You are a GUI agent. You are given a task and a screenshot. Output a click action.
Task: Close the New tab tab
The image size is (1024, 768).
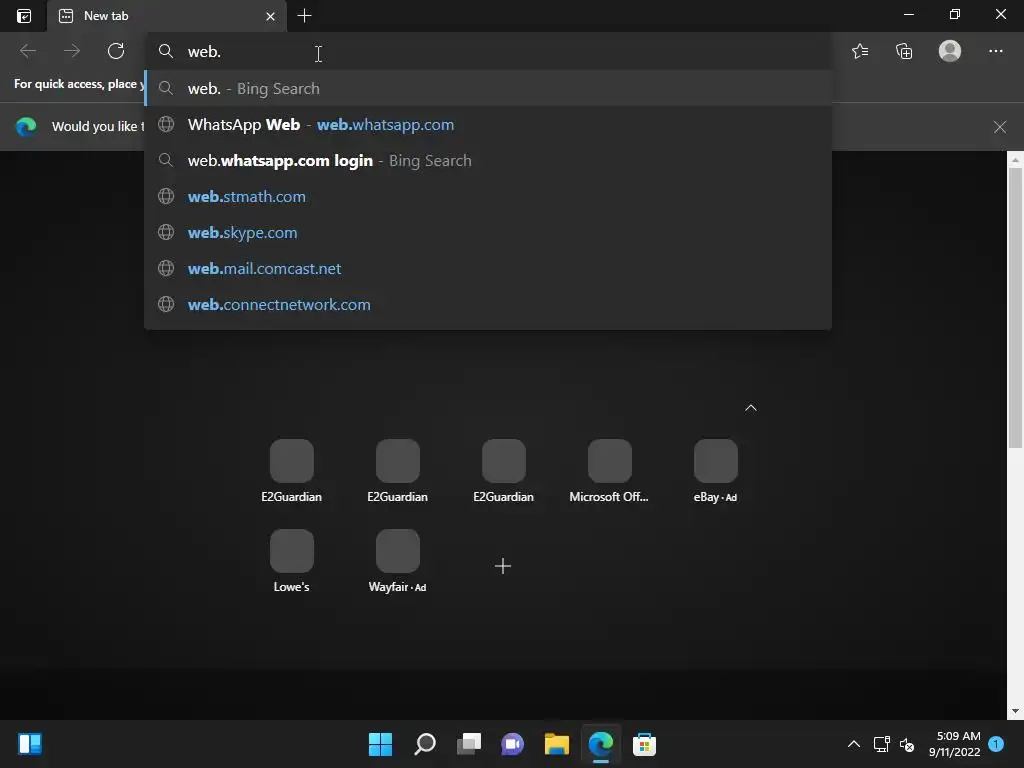pyautogui.click(x=270, y=16)
